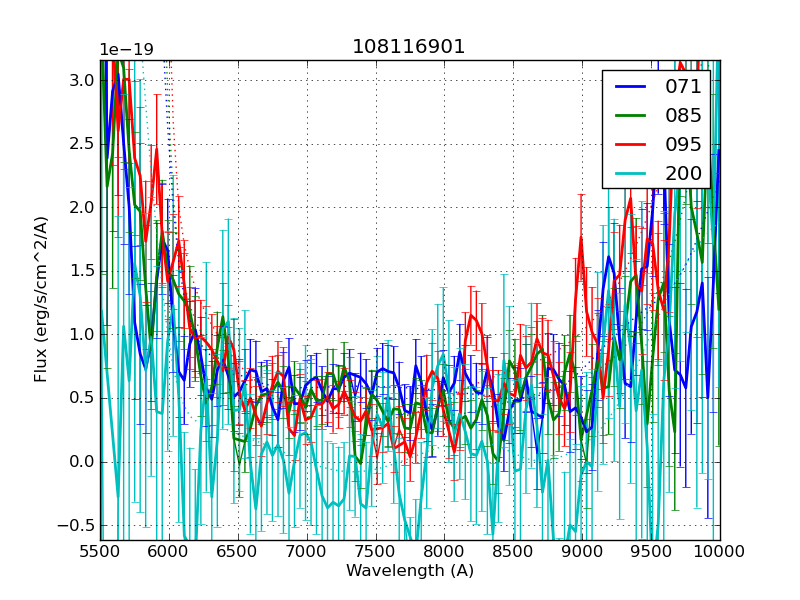
Task: Click the red line sample in legend
Action: point(629,145)
